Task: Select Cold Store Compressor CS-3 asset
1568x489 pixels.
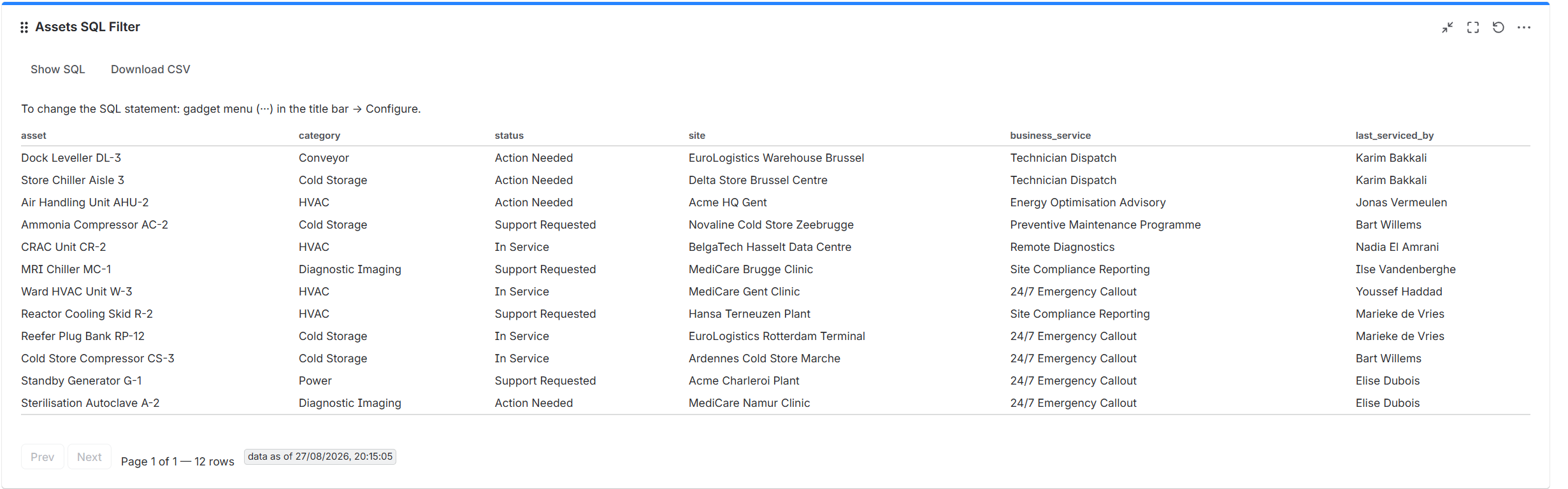Action: (97, 358)
